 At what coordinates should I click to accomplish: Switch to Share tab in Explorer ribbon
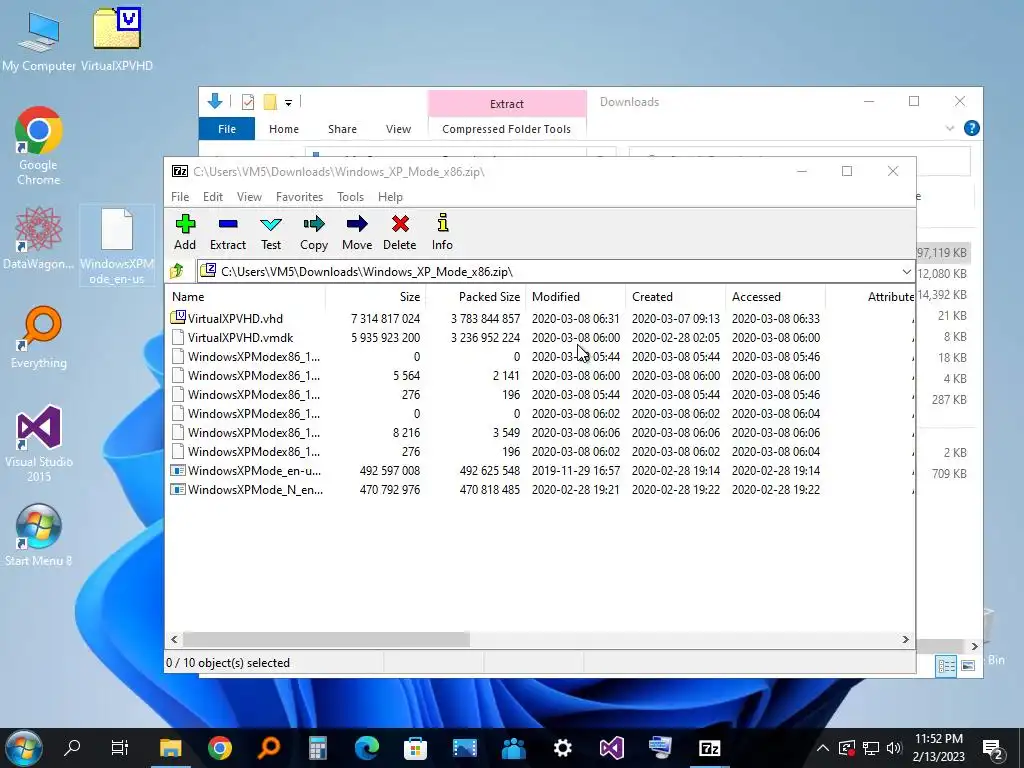tap(342, 129)
